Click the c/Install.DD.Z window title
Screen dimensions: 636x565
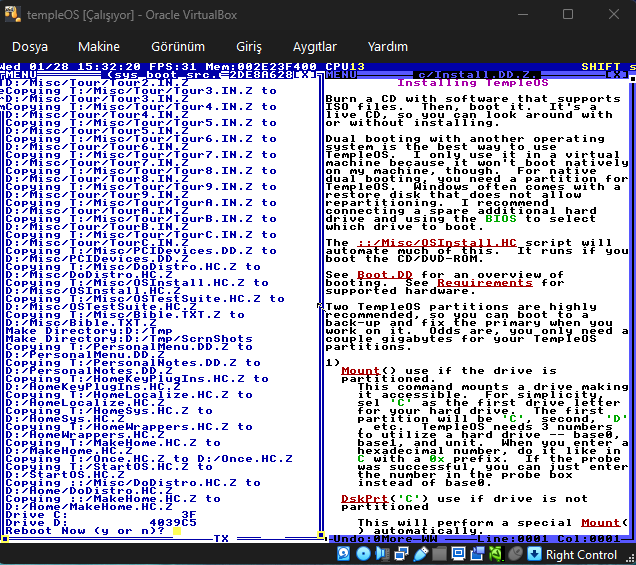click(477, 75)
